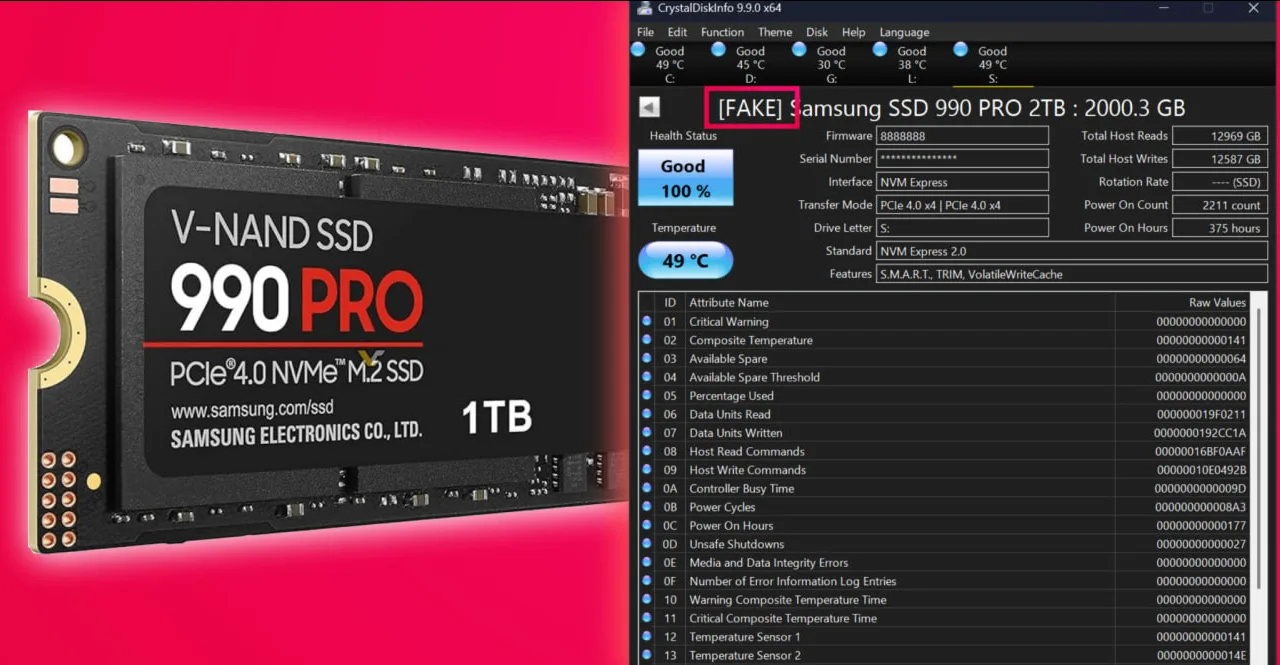Open the Disk menu
Image resolution: width=1280 pixels, height=665 pixels.
pos(817,32)
